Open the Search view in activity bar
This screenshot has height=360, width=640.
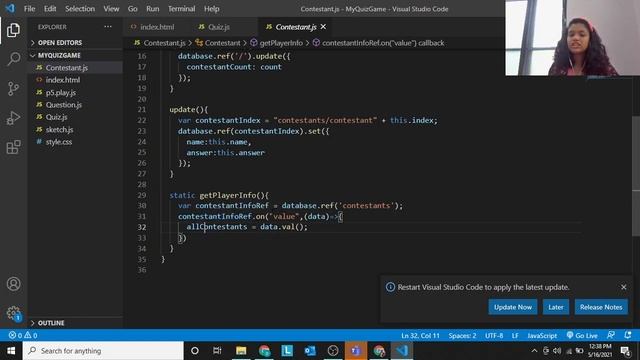[13, 59]
